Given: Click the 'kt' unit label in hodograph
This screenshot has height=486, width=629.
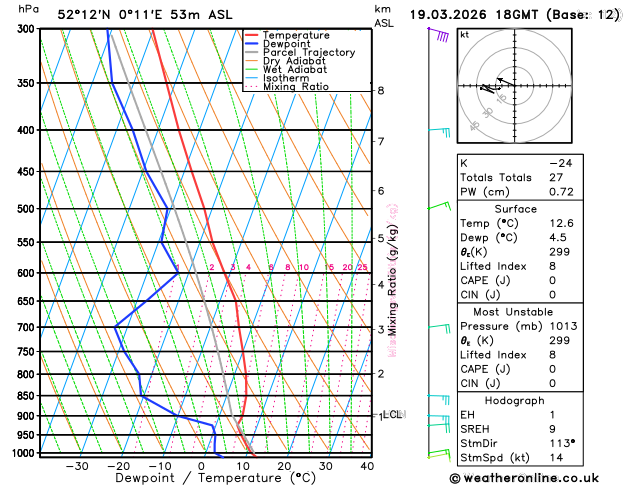Looking at the screenshot, I should tap(465, 35).
